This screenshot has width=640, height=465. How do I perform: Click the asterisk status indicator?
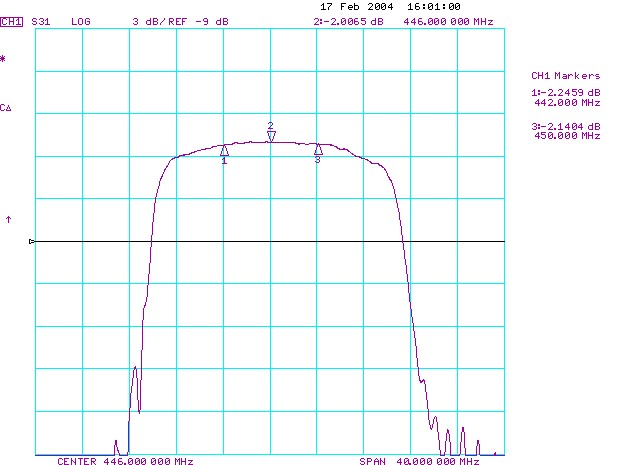(3, 59)
